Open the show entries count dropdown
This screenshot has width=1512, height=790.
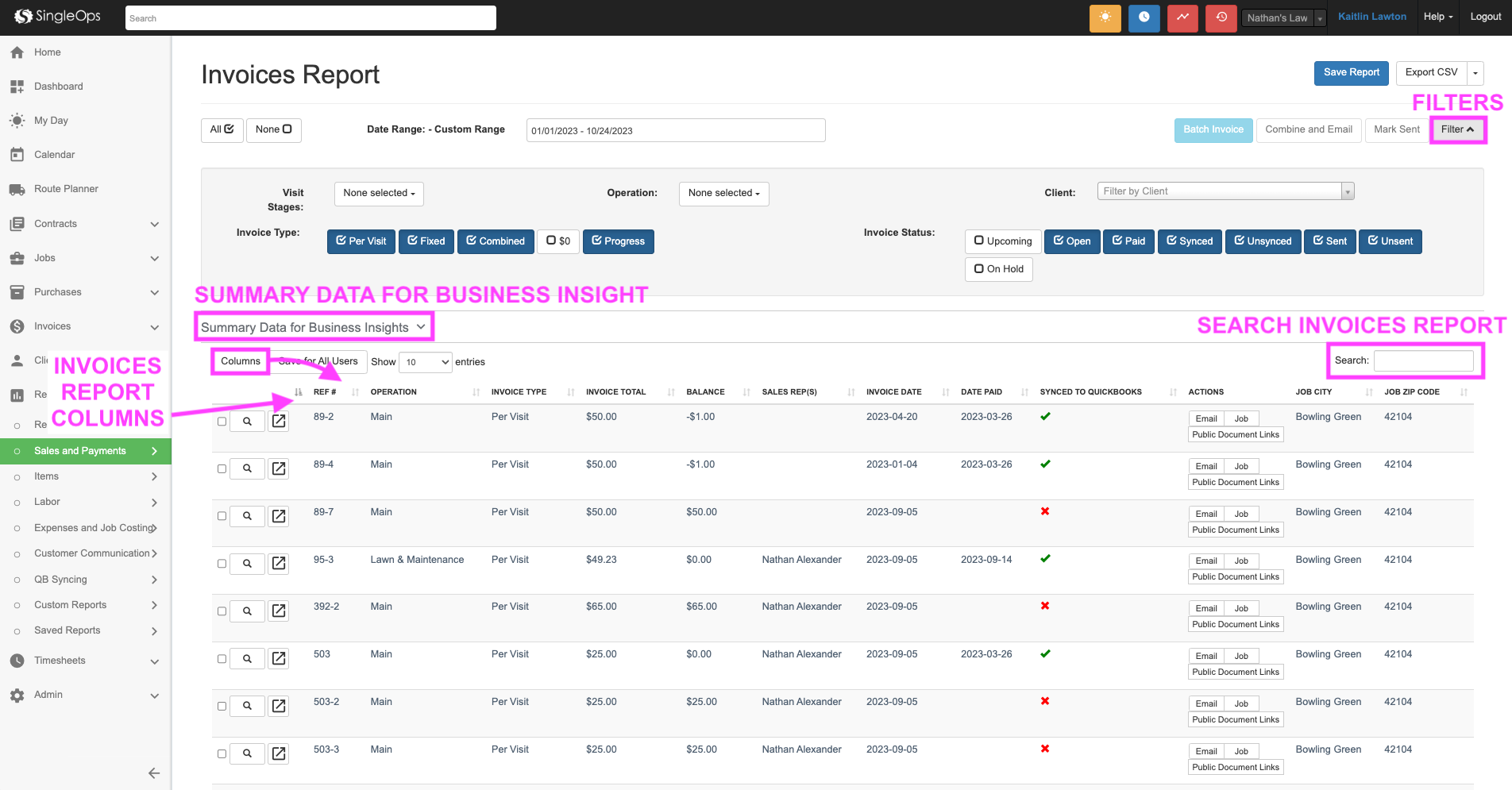coord(426,362)
